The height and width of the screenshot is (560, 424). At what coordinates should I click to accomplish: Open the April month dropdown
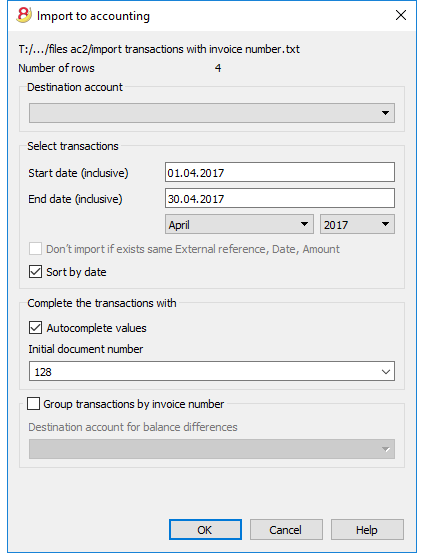[x=239, y=224]
